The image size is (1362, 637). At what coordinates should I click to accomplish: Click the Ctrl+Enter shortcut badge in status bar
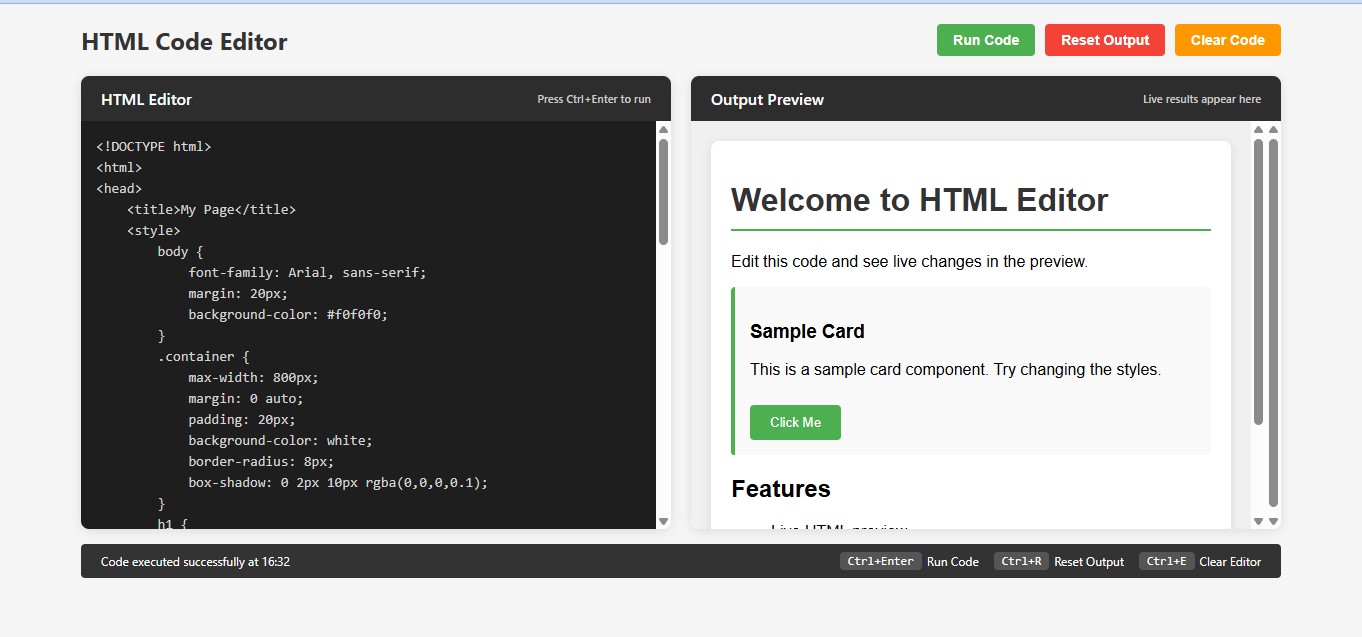[881, 561]
